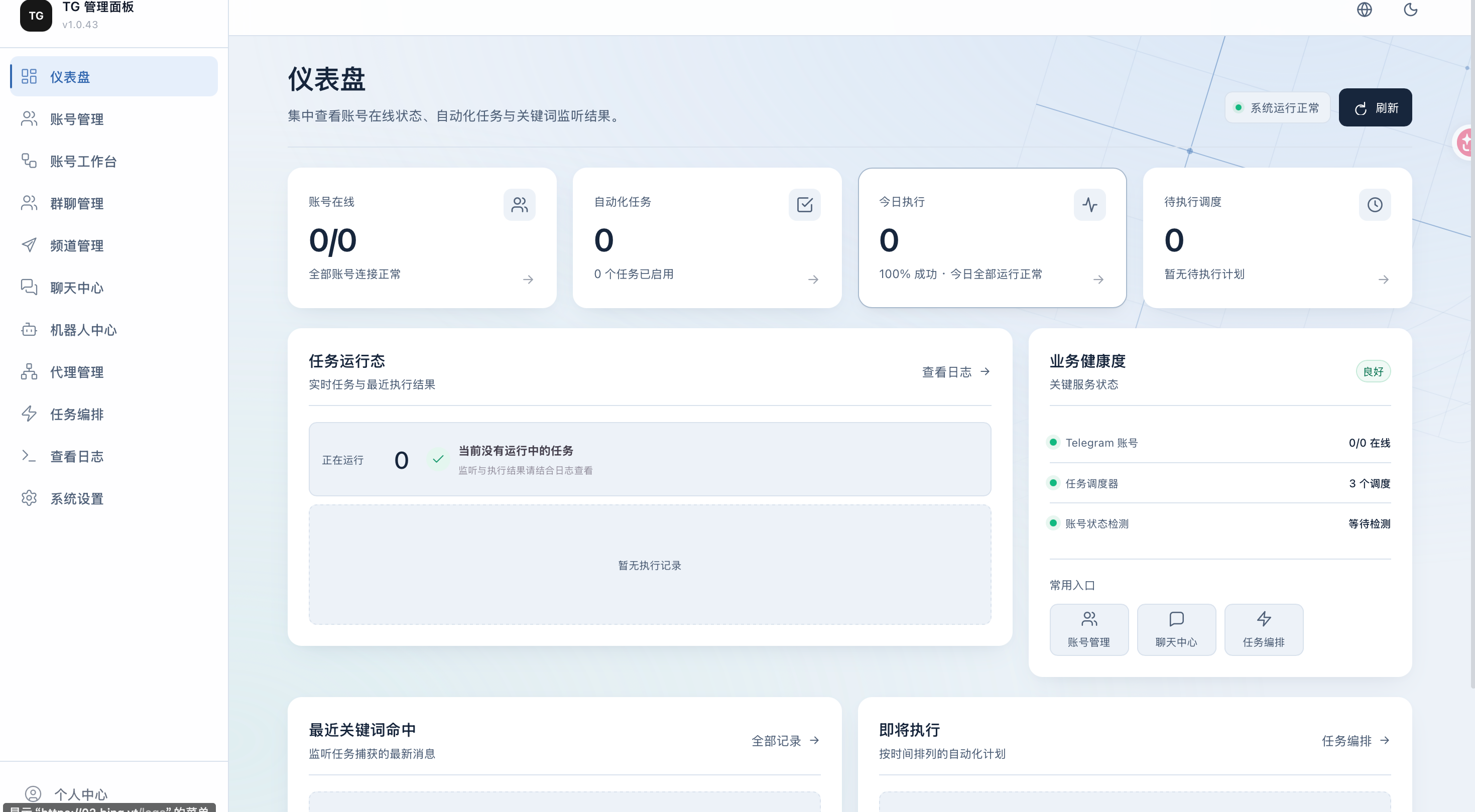Click the activity pulse icon on 今日执行 card

point(1089,204)
